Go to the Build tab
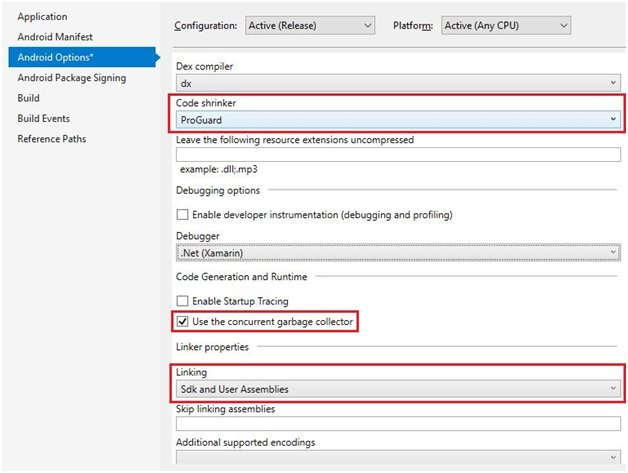This screenshot has width=628, height=473. pyautogui.click(x=28, y=98)
